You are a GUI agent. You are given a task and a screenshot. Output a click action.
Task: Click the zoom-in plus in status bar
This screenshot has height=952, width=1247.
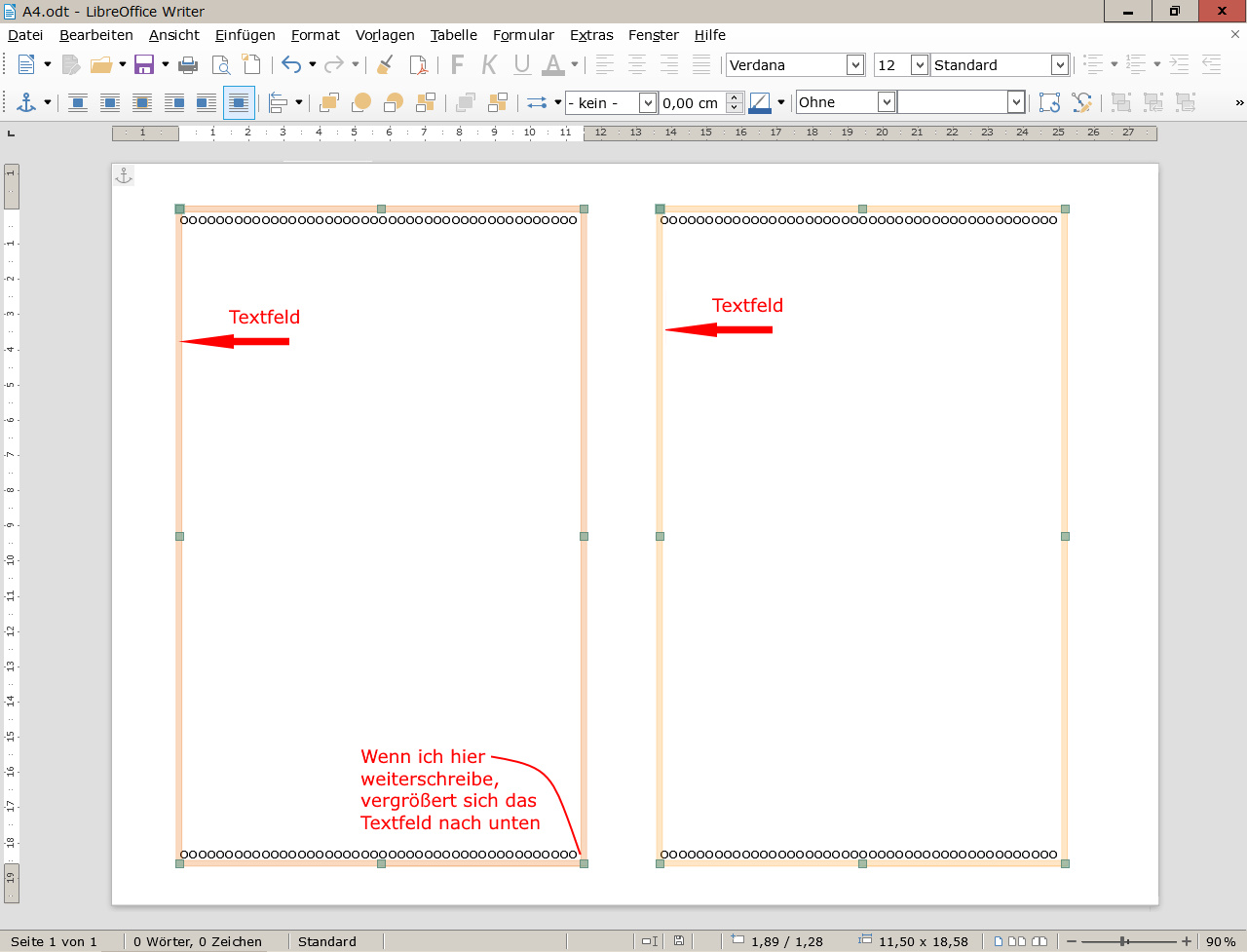1186,941
